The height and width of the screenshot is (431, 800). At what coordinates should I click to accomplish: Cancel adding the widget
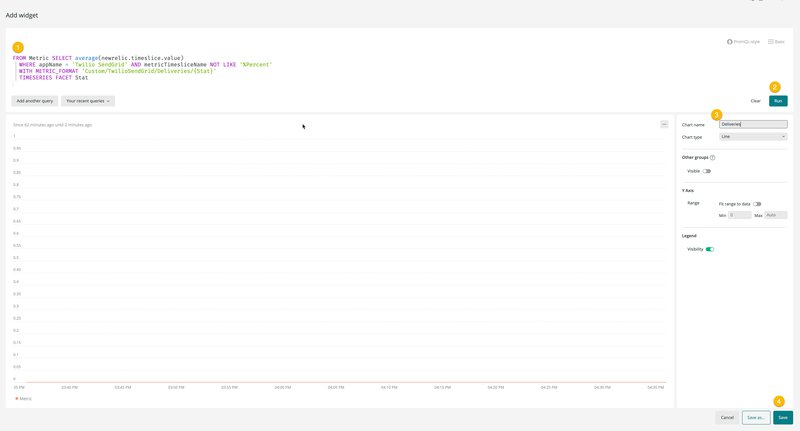(727, 418)
